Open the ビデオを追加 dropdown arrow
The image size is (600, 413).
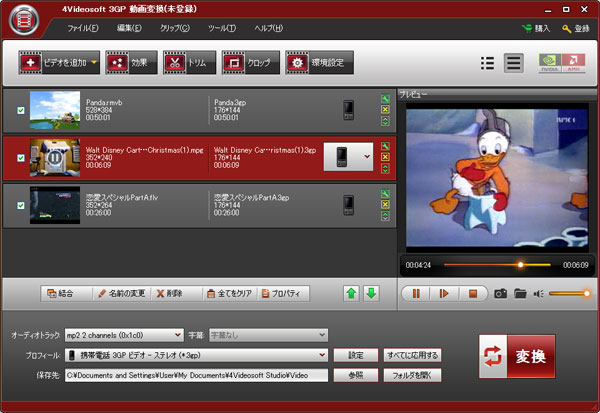(94, 62)
